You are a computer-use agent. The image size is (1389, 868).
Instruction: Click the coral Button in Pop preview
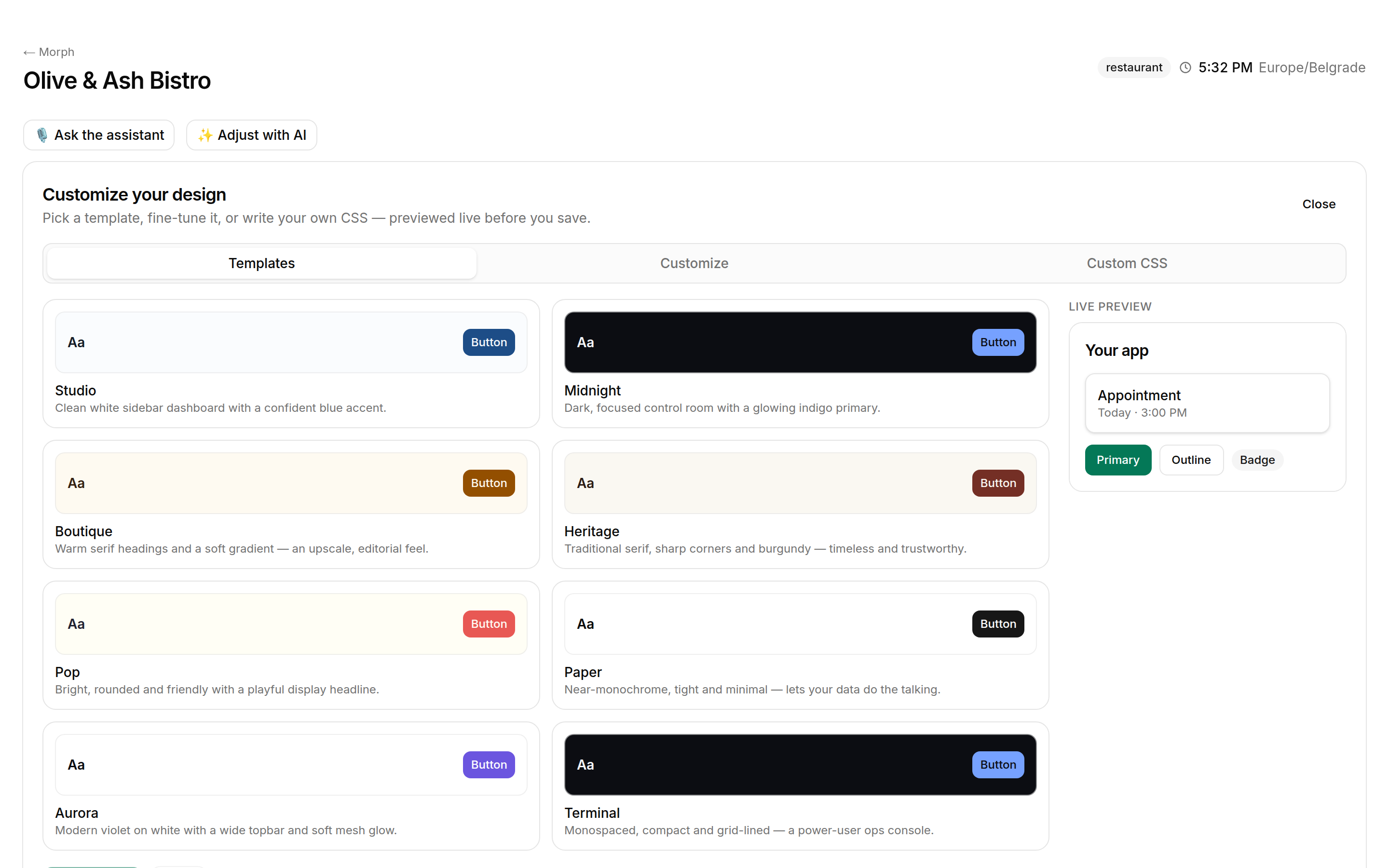point(489,624)
